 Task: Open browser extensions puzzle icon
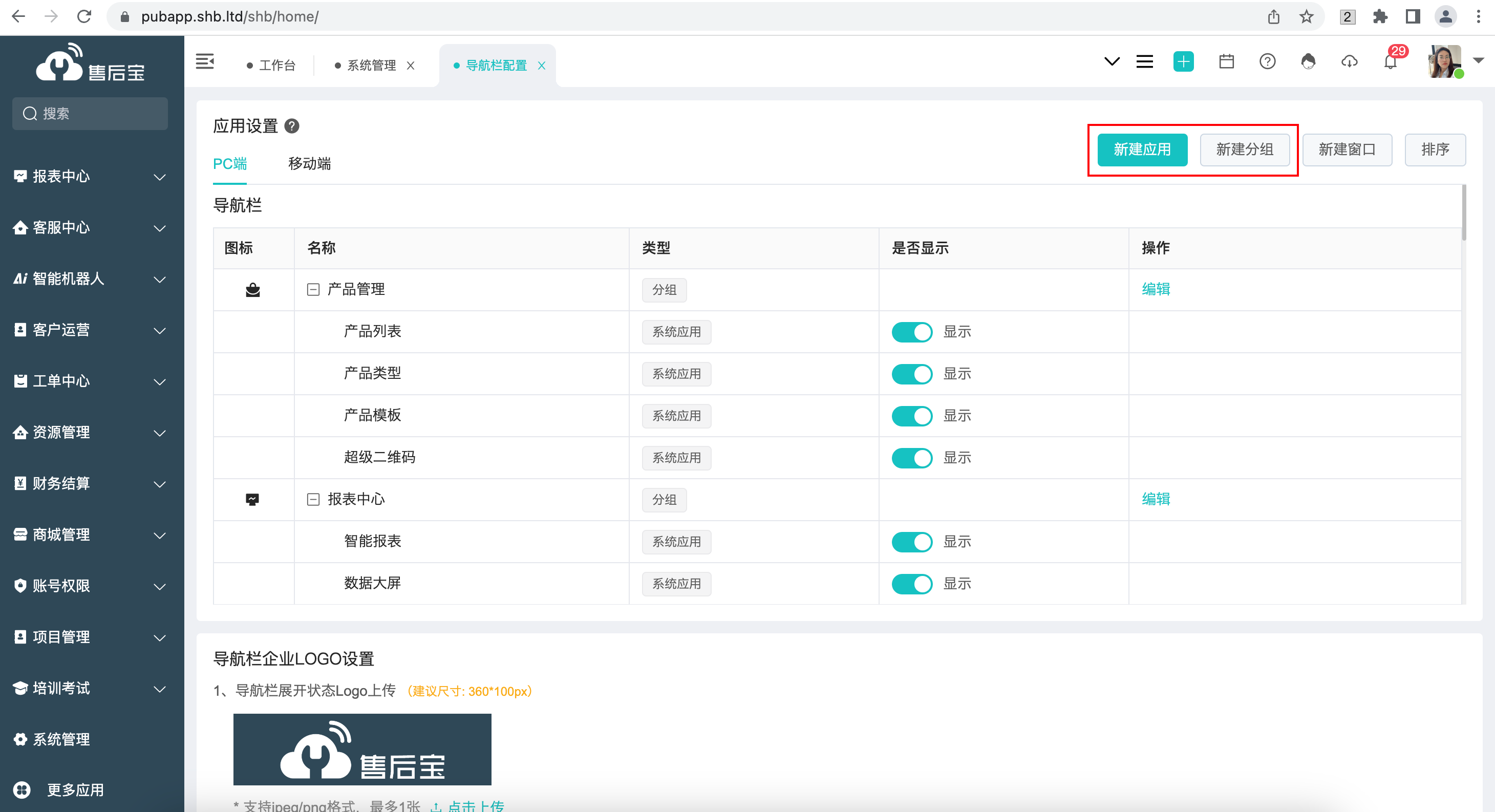point(1379,16)
